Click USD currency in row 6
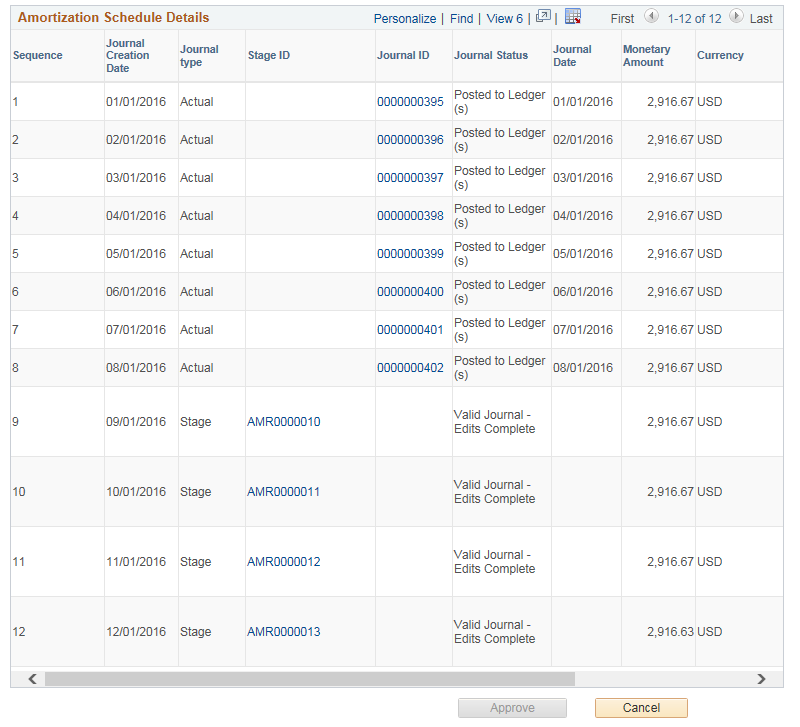Screen dimensions: 800x727 tap(710, 292)
